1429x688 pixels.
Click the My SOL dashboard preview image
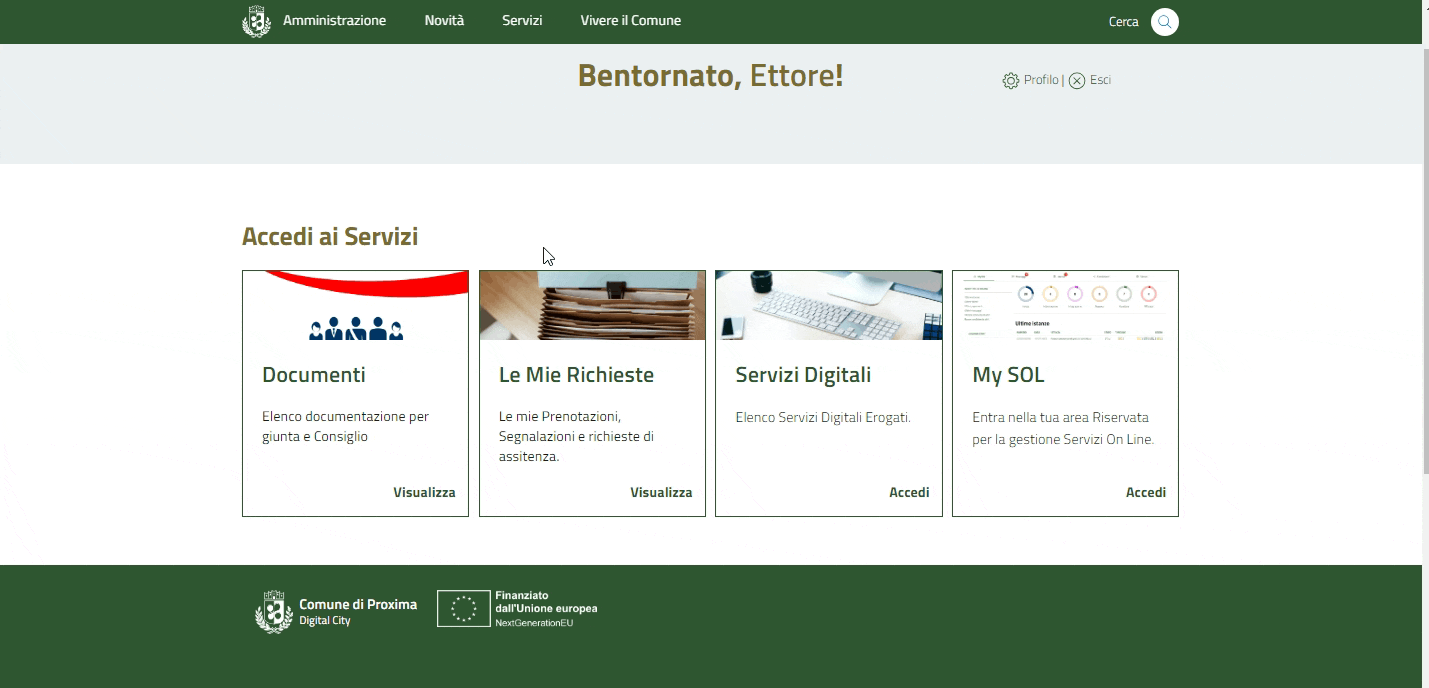click(1065, 306)
